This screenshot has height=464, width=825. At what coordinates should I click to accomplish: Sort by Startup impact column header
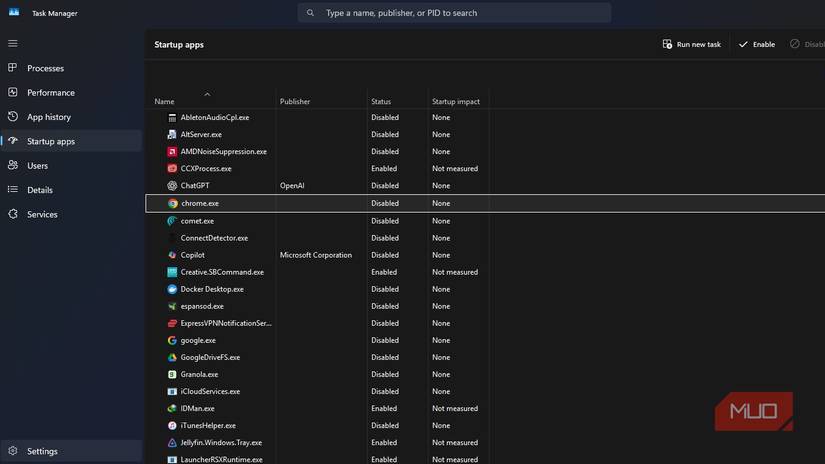tap(456, 102)
